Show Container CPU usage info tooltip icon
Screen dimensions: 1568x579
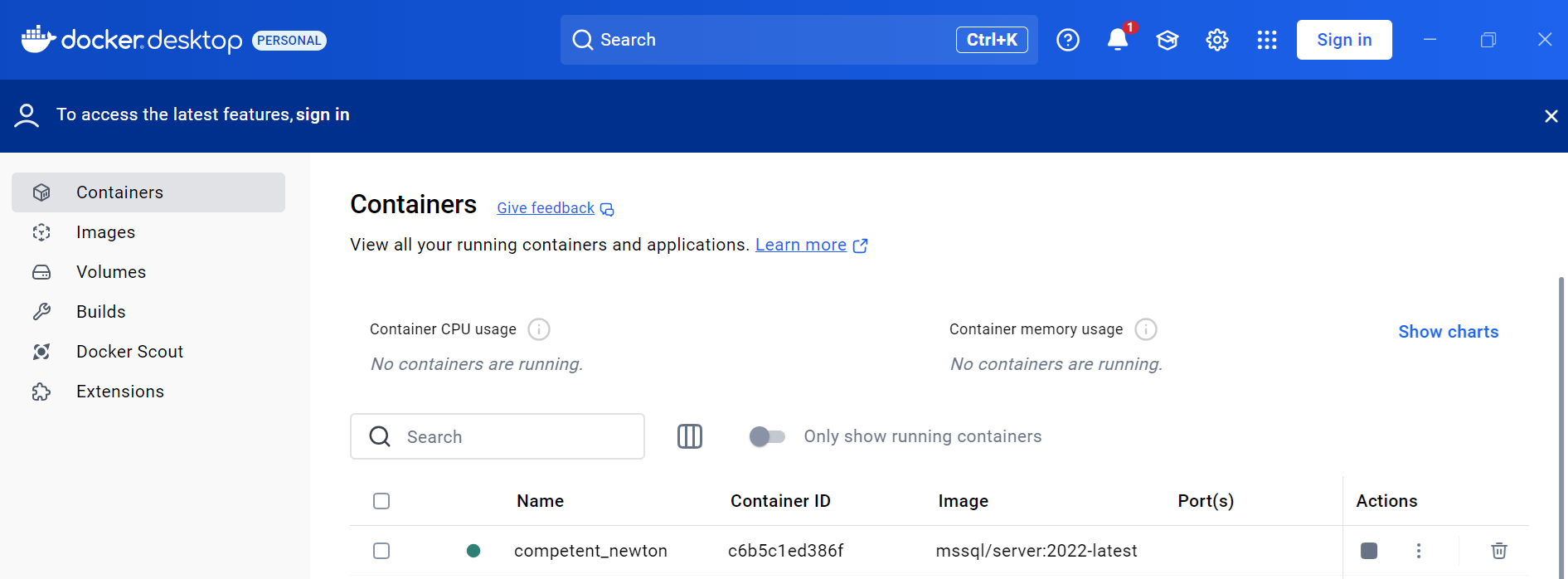(x=539, y=329)
